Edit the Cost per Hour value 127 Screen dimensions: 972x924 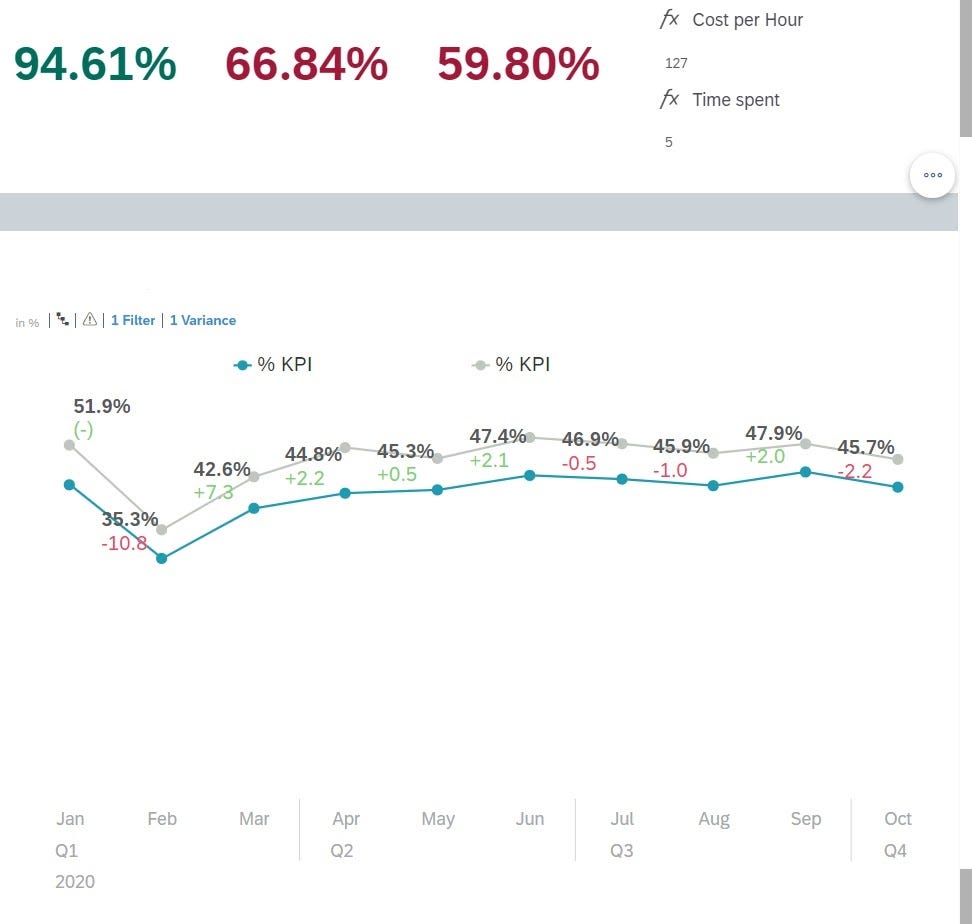(x=676, y=63)
